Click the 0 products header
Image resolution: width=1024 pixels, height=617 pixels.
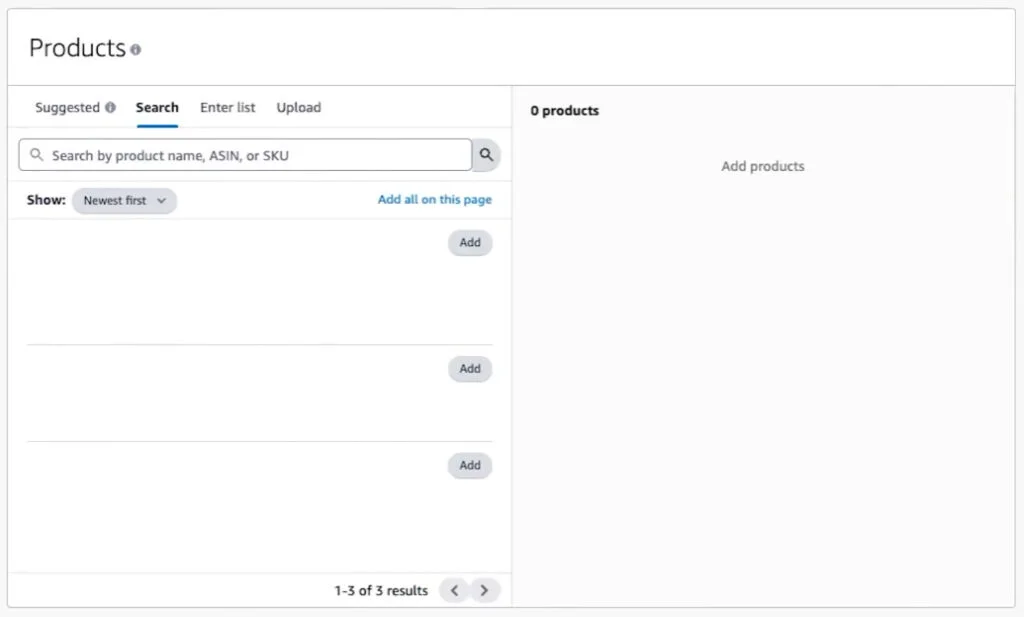coord(565,110)
